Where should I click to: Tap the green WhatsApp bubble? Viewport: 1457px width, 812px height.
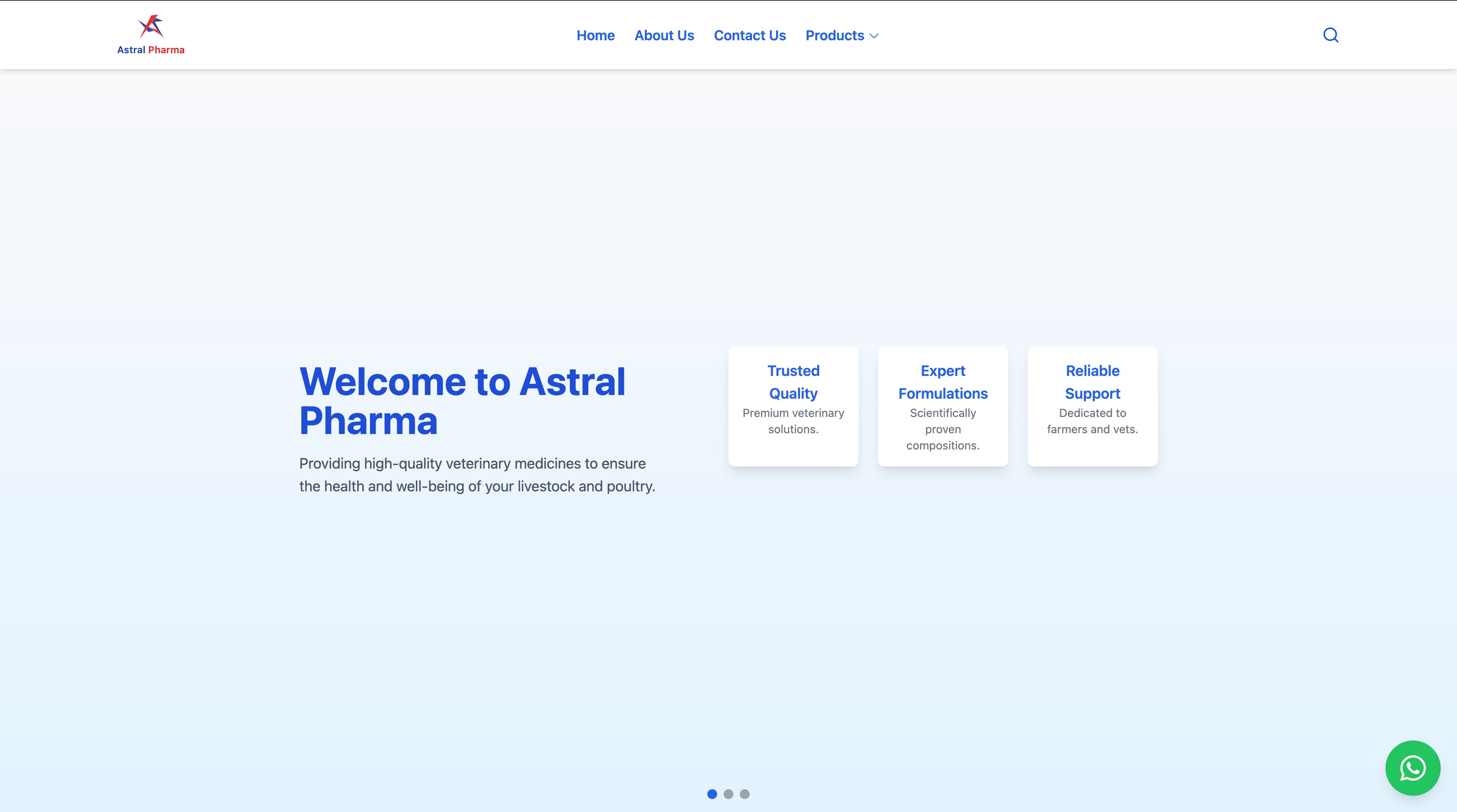pyautogui.click(x=1413, y=768)
